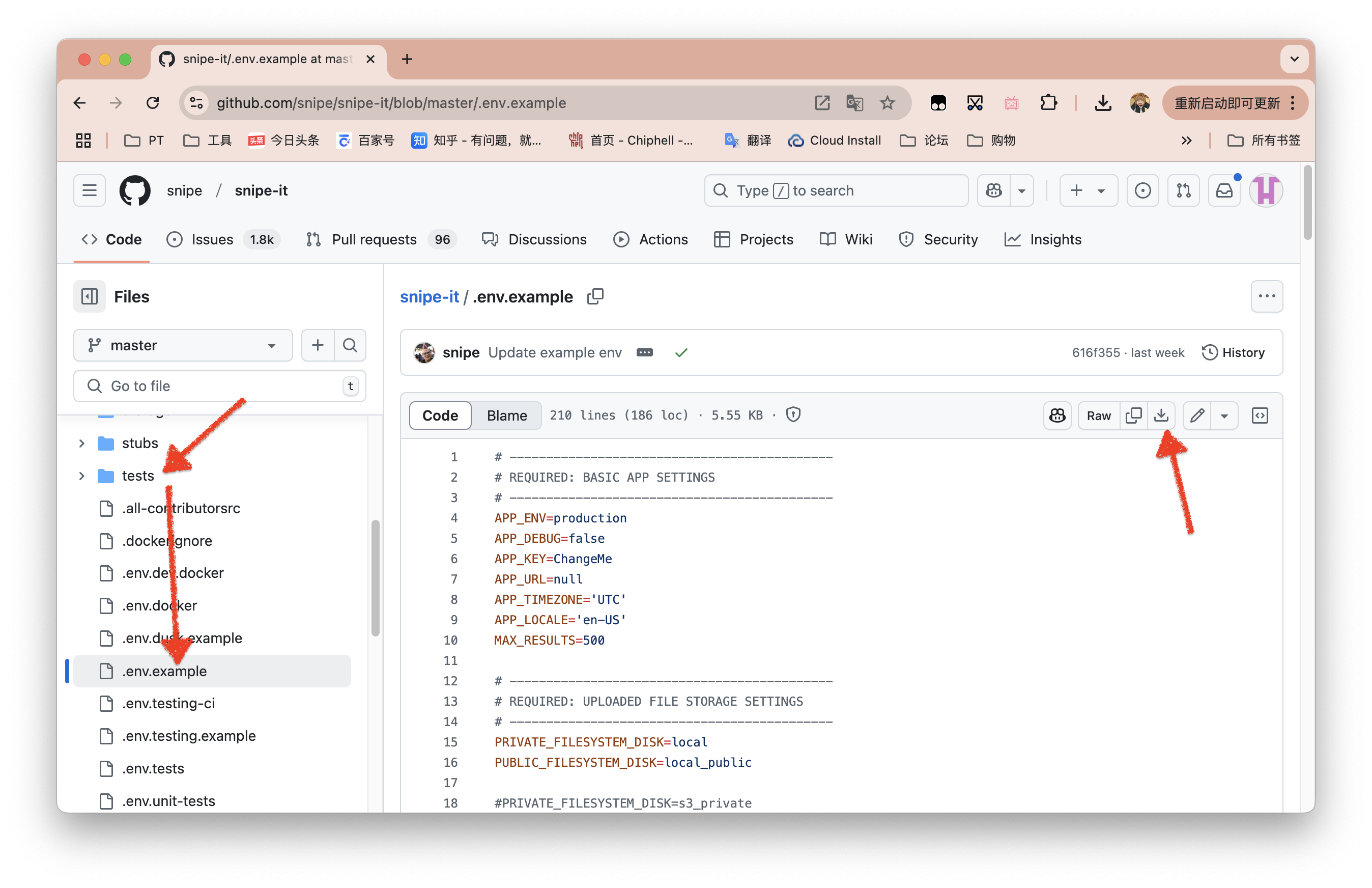1372x888 pixels.
Task: Open the global navigation hamburger menu
Action: click(x=90, y=190)
